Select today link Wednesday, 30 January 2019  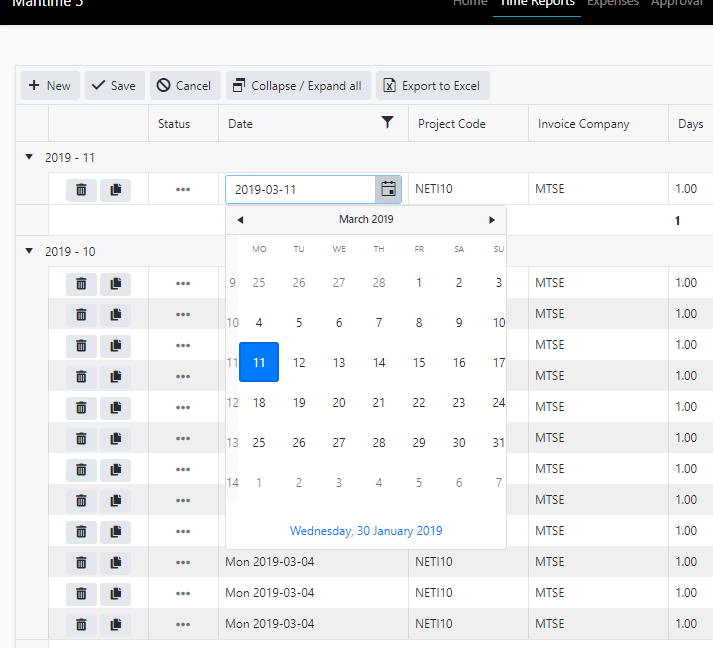tap(366, 531)
